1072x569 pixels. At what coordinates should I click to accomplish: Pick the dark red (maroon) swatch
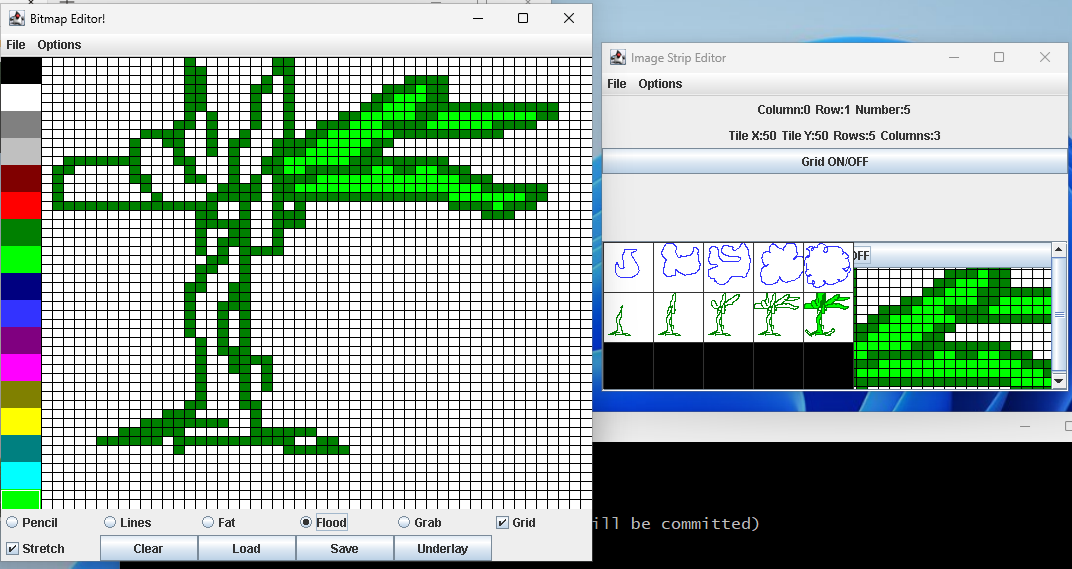[21, 178]
